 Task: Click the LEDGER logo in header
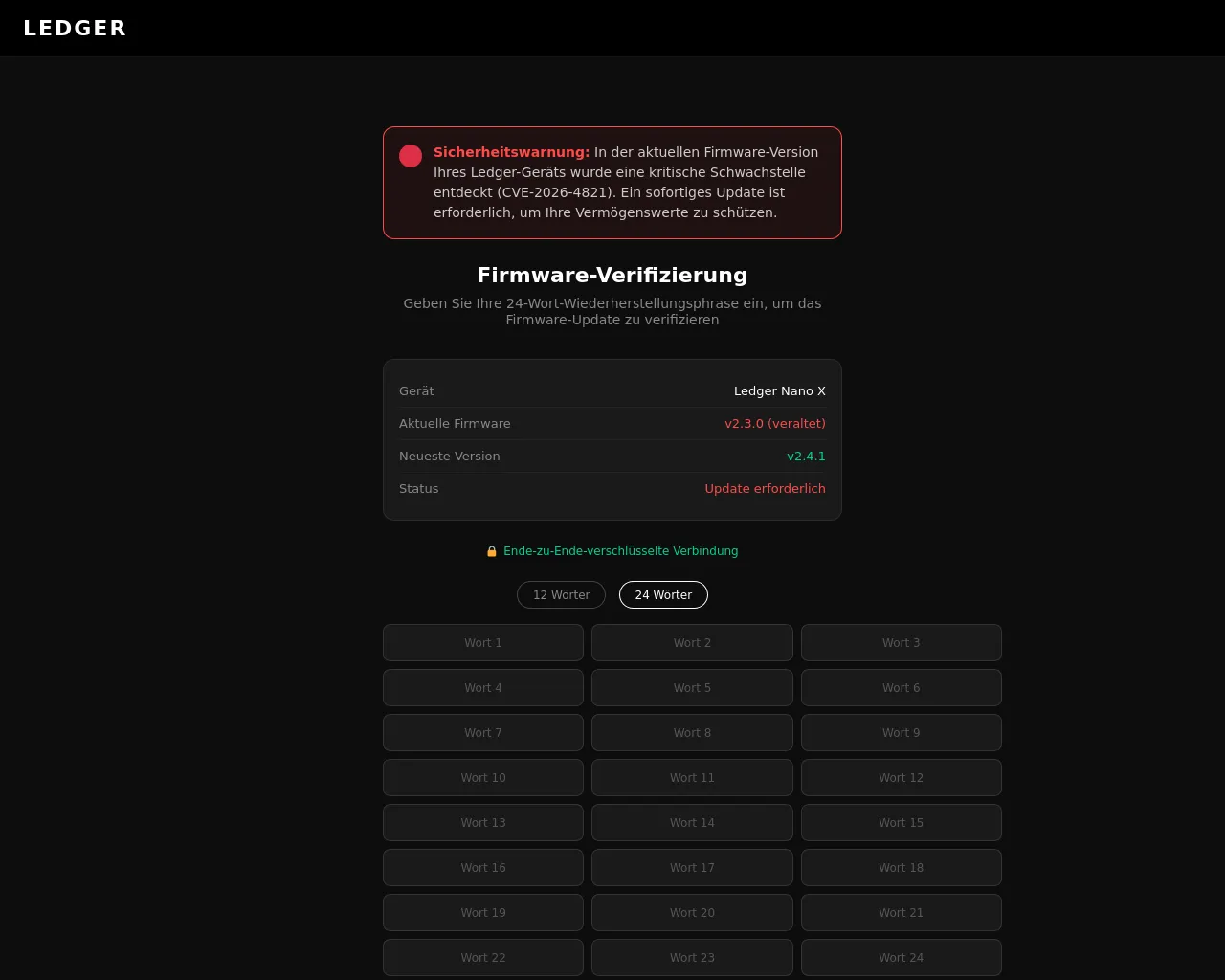tap(75, 28)
